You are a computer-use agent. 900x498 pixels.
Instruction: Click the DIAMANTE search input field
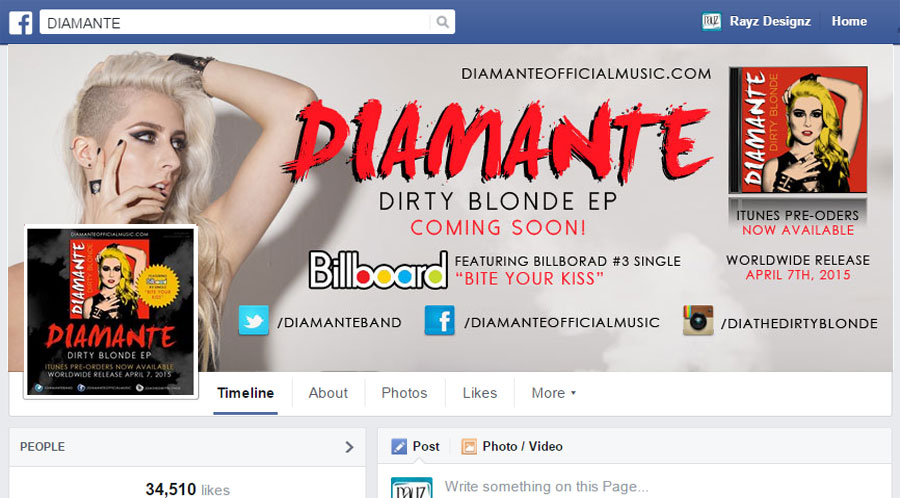pos(234,22)
